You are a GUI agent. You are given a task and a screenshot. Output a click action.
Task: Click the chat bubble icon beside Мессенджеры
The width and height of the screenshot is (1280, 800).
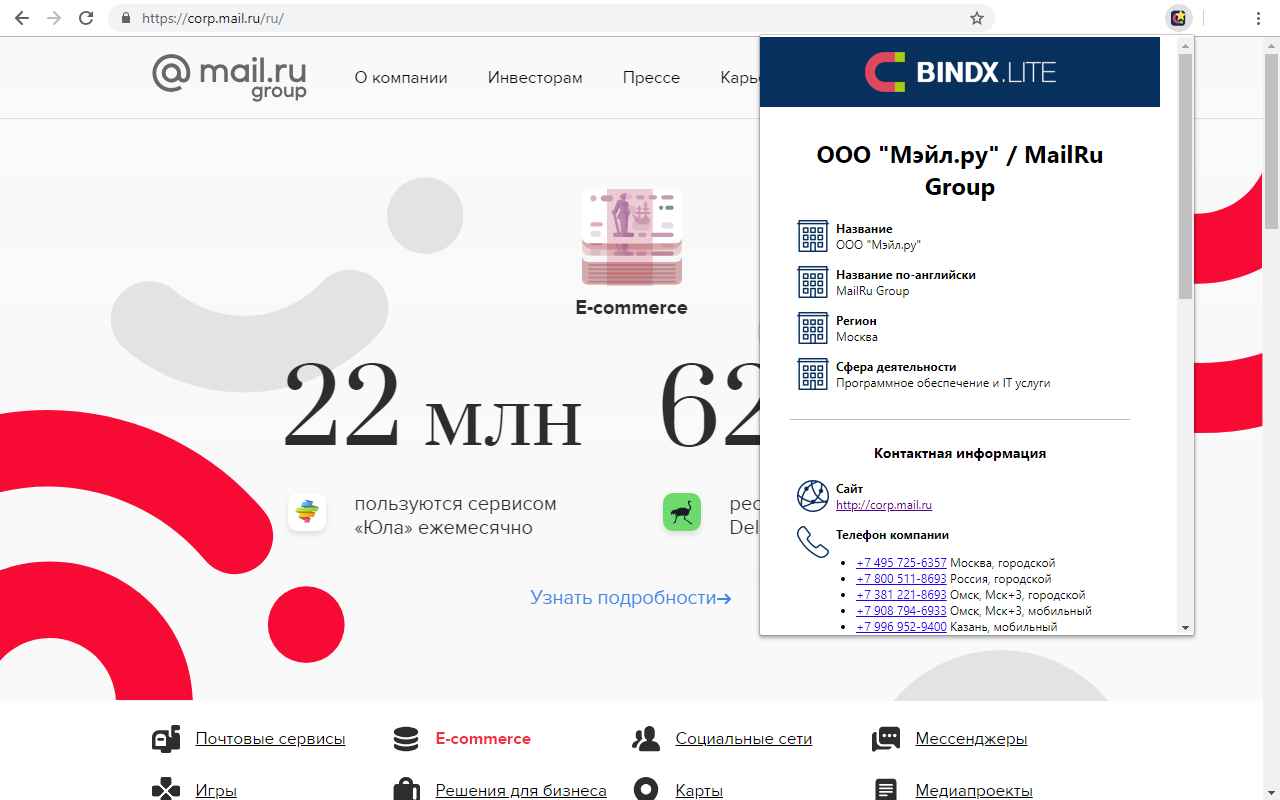point(886,739)
